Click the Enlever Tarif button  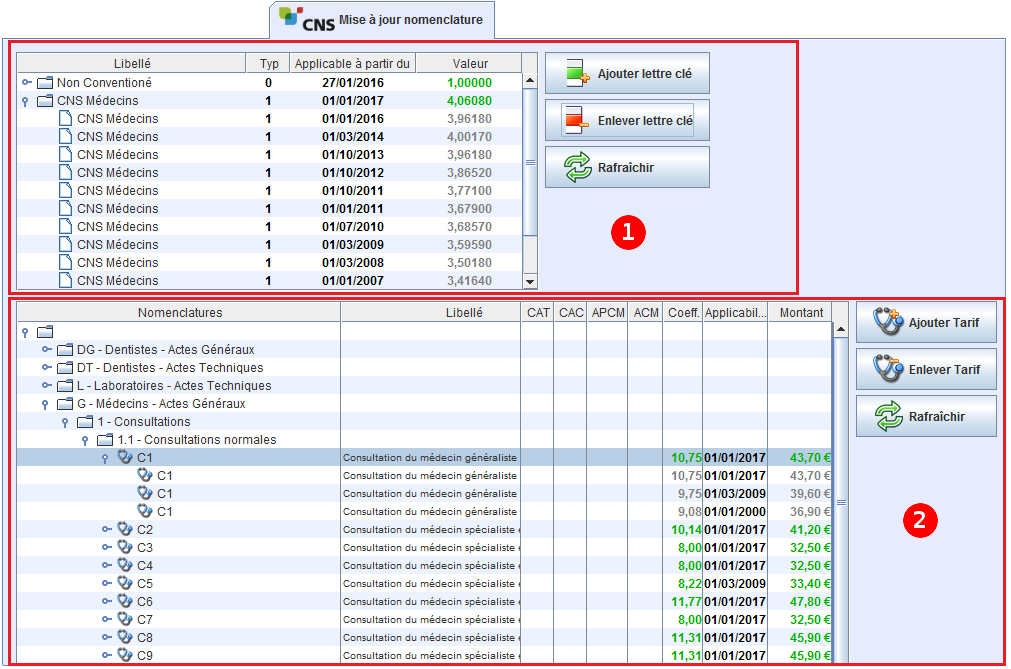click(x=926, y=370)
